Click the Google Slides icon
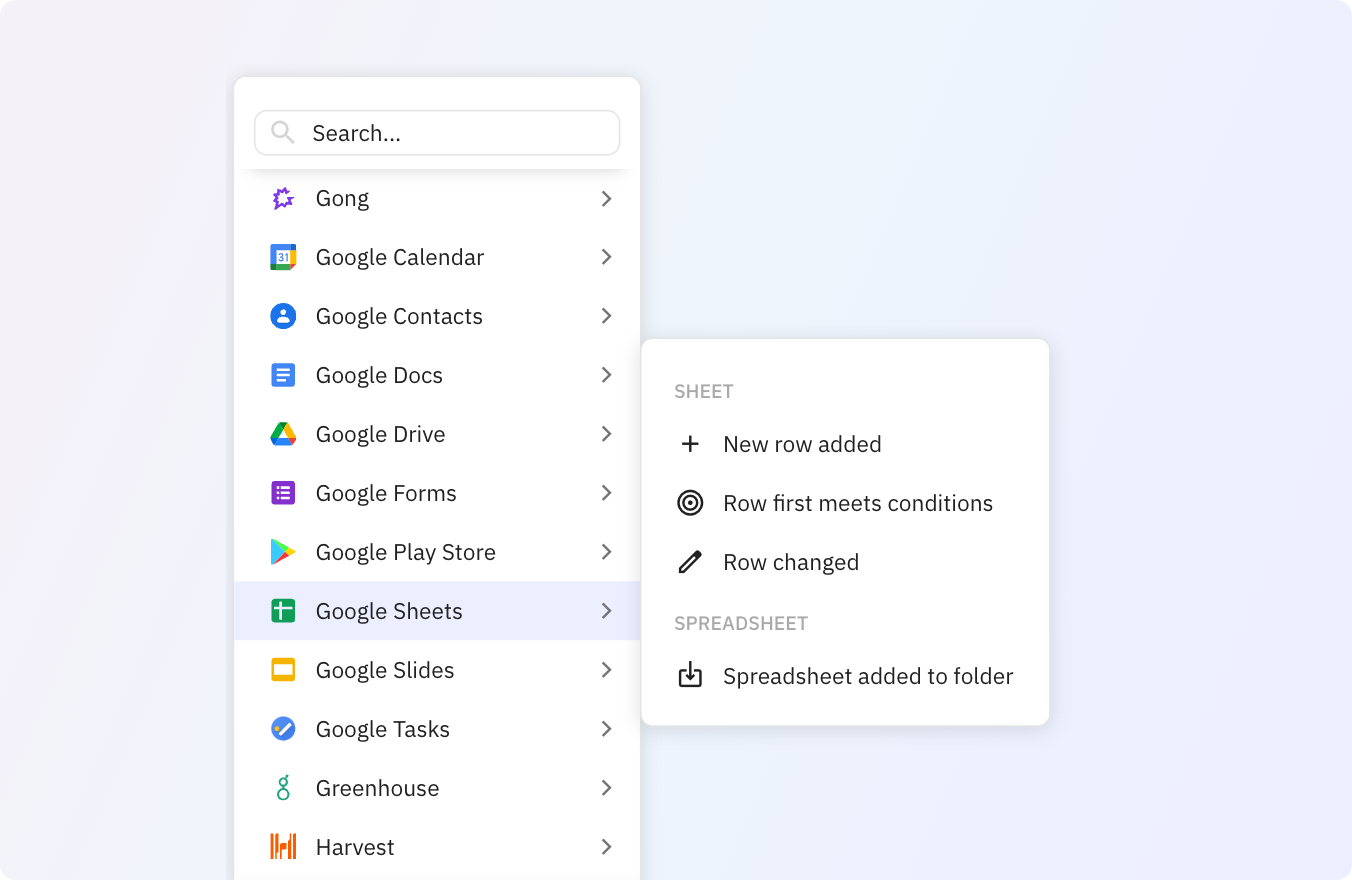The width and height of the screenshot is (1352, 880). pos(283,670)
